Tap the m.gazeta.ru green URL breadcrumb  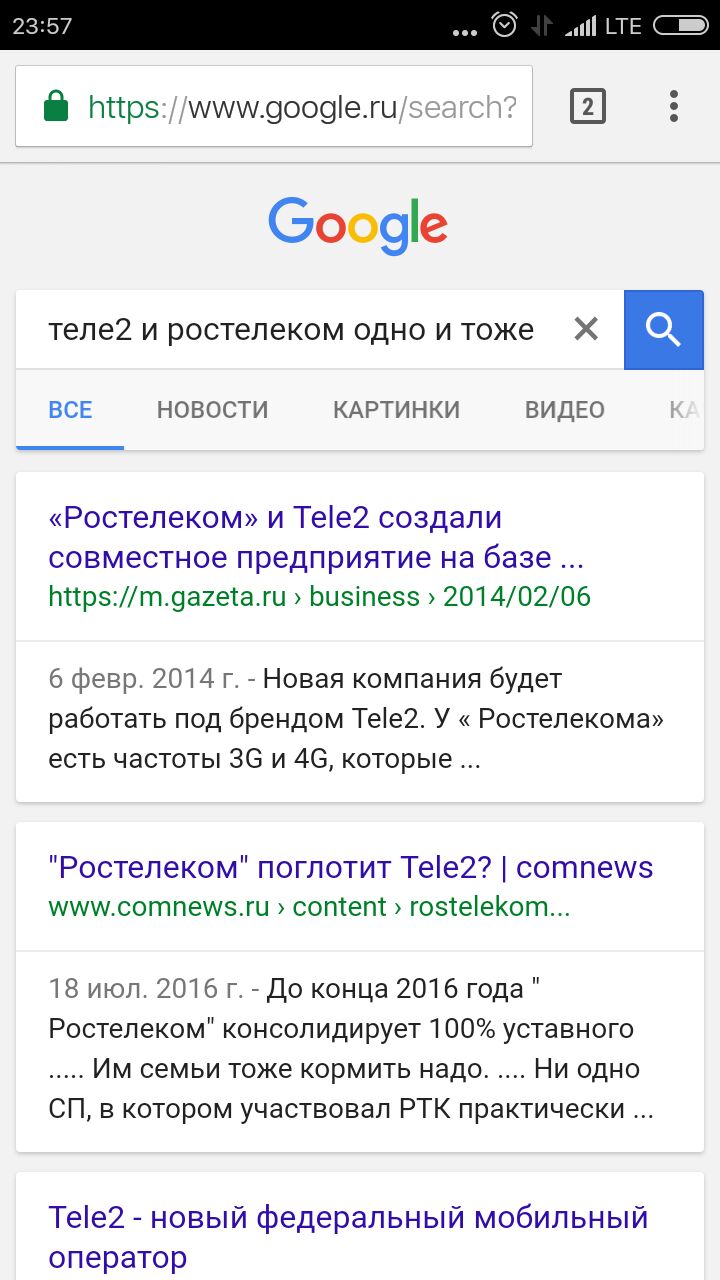[319, 597]
